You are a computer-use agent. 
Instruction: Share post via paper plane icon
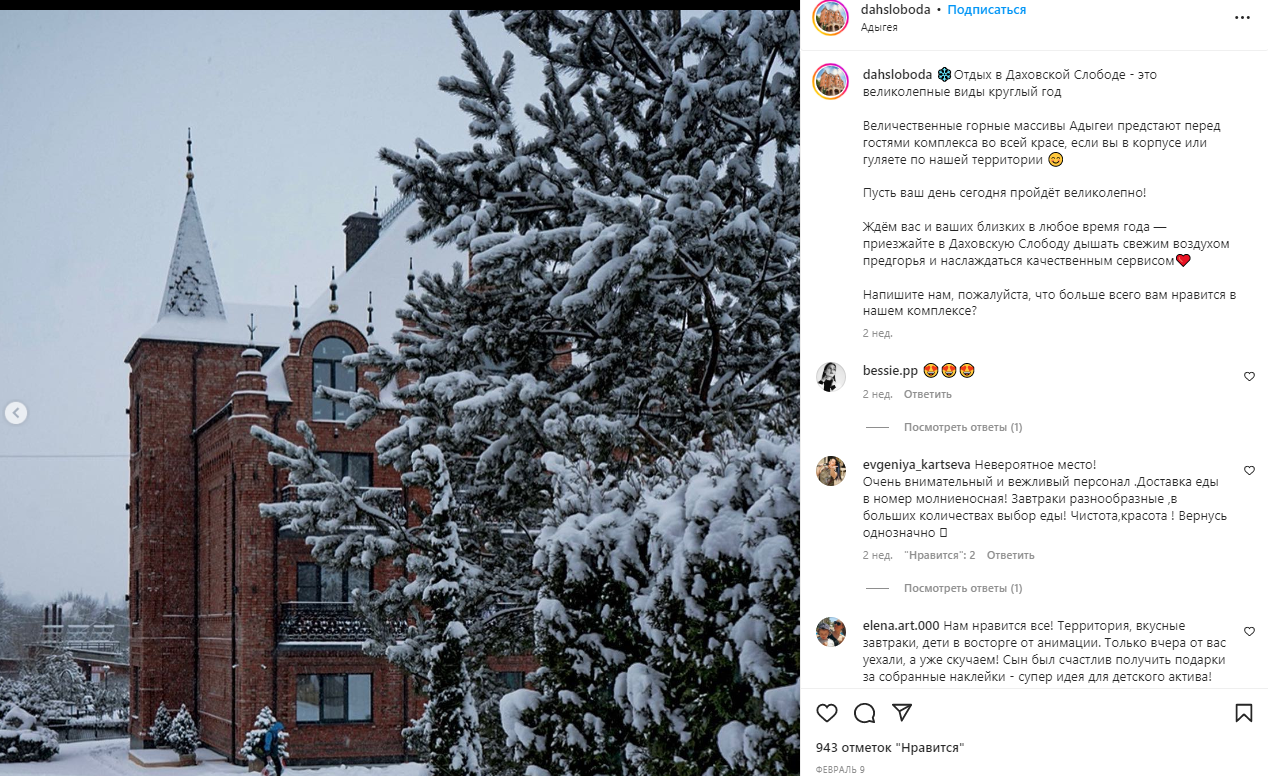click(902, 713)
